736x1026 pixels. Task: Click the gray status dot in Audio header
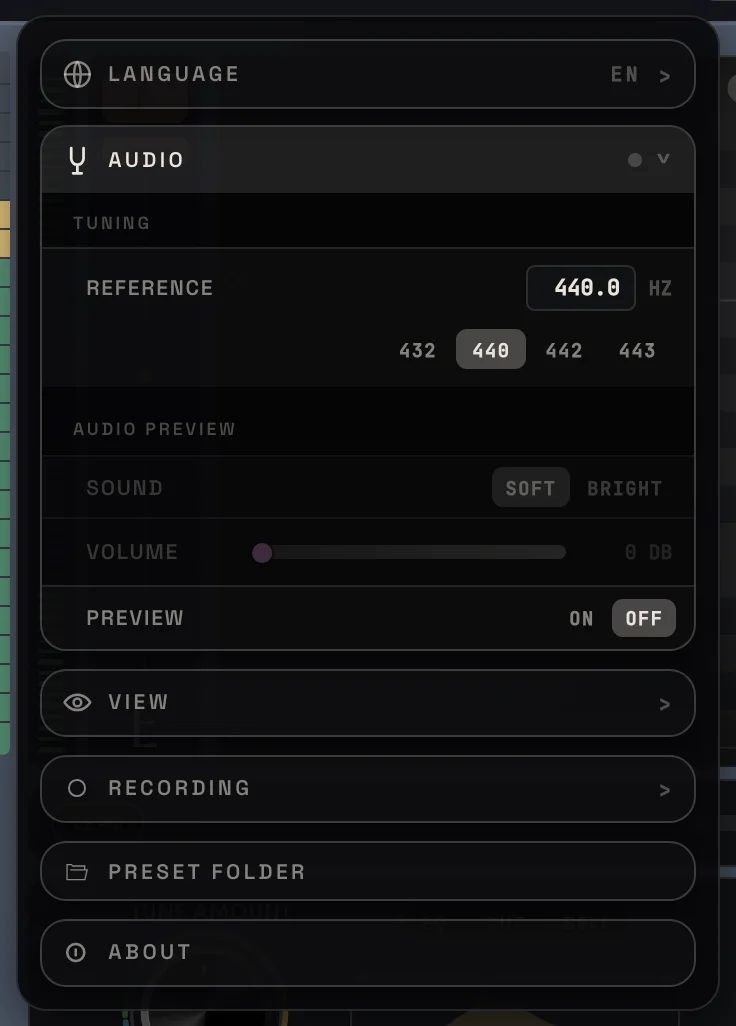pos(635,160)
